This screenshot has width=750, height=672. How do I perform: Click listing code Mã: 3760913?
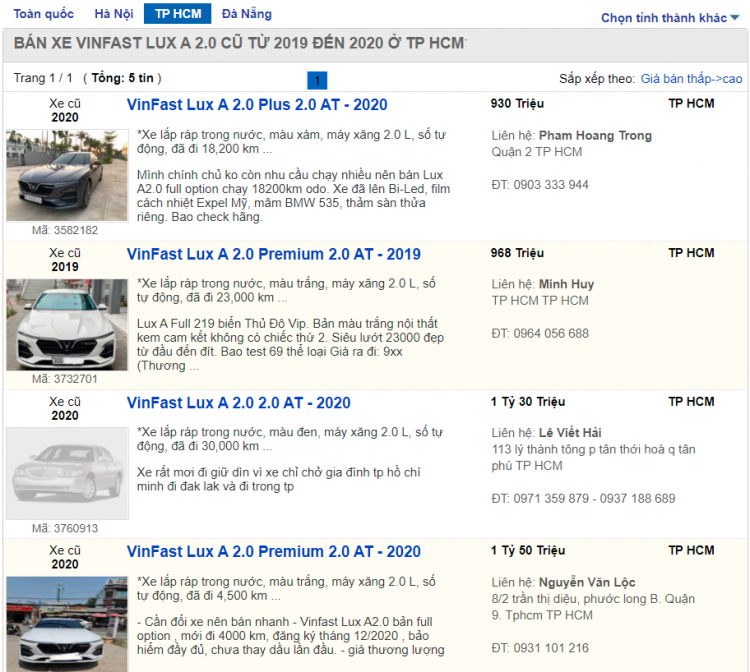(x=65, y=528)
